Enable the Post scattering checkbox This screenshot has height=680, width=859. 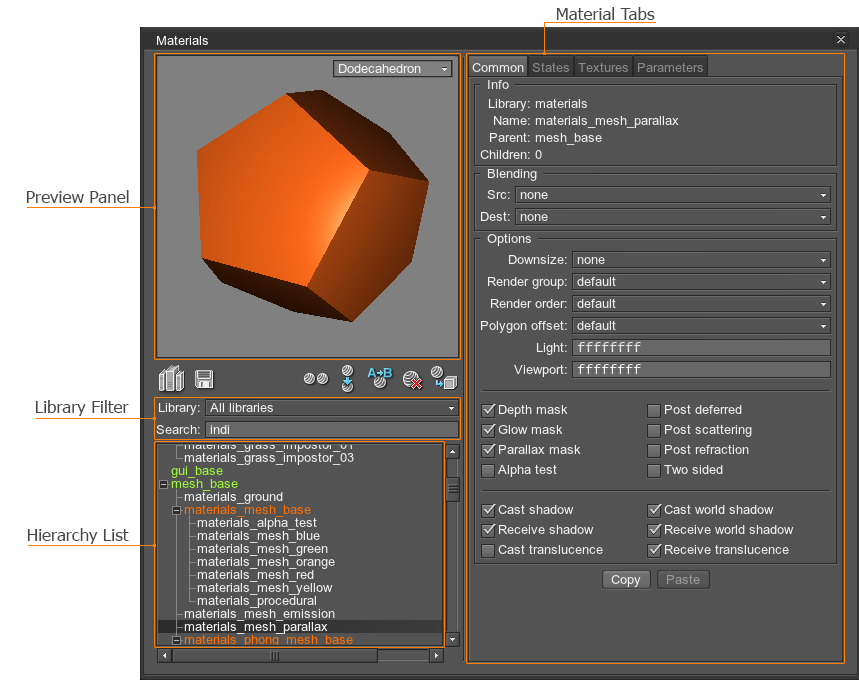click(x=654, y=431)
